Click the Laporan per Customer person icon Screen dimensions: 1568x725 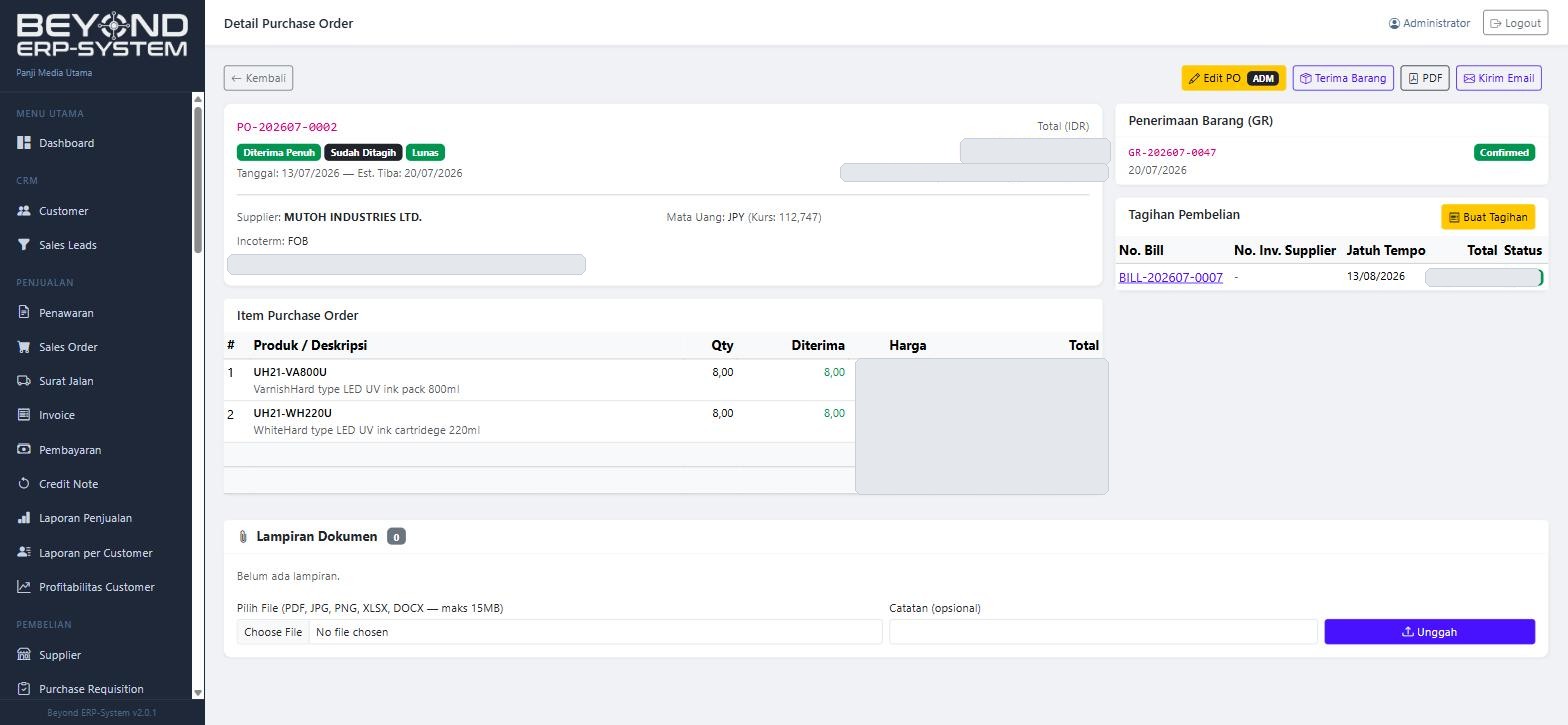point(24,553)
